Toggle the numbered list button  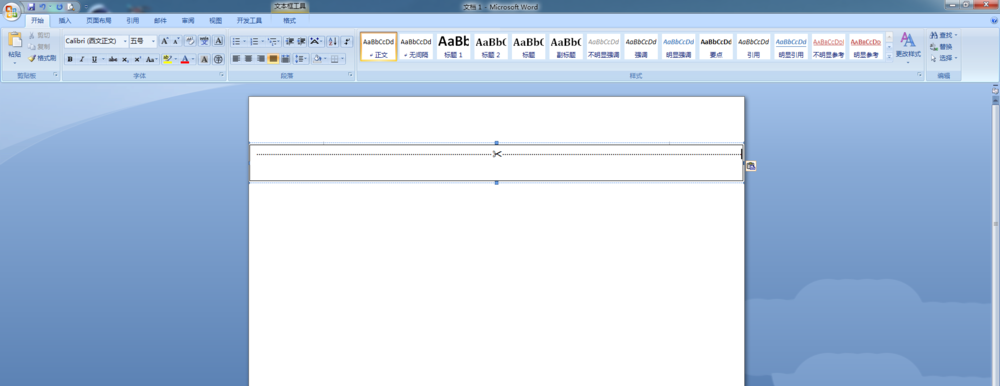point(254,41)
